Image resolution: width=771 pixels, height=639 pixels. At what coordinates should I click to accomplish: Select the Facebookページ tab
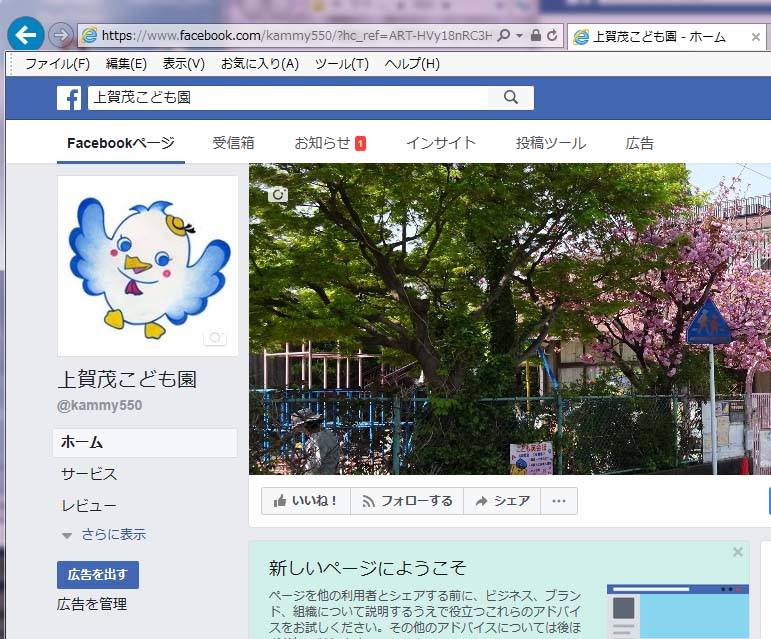(121, 144)
